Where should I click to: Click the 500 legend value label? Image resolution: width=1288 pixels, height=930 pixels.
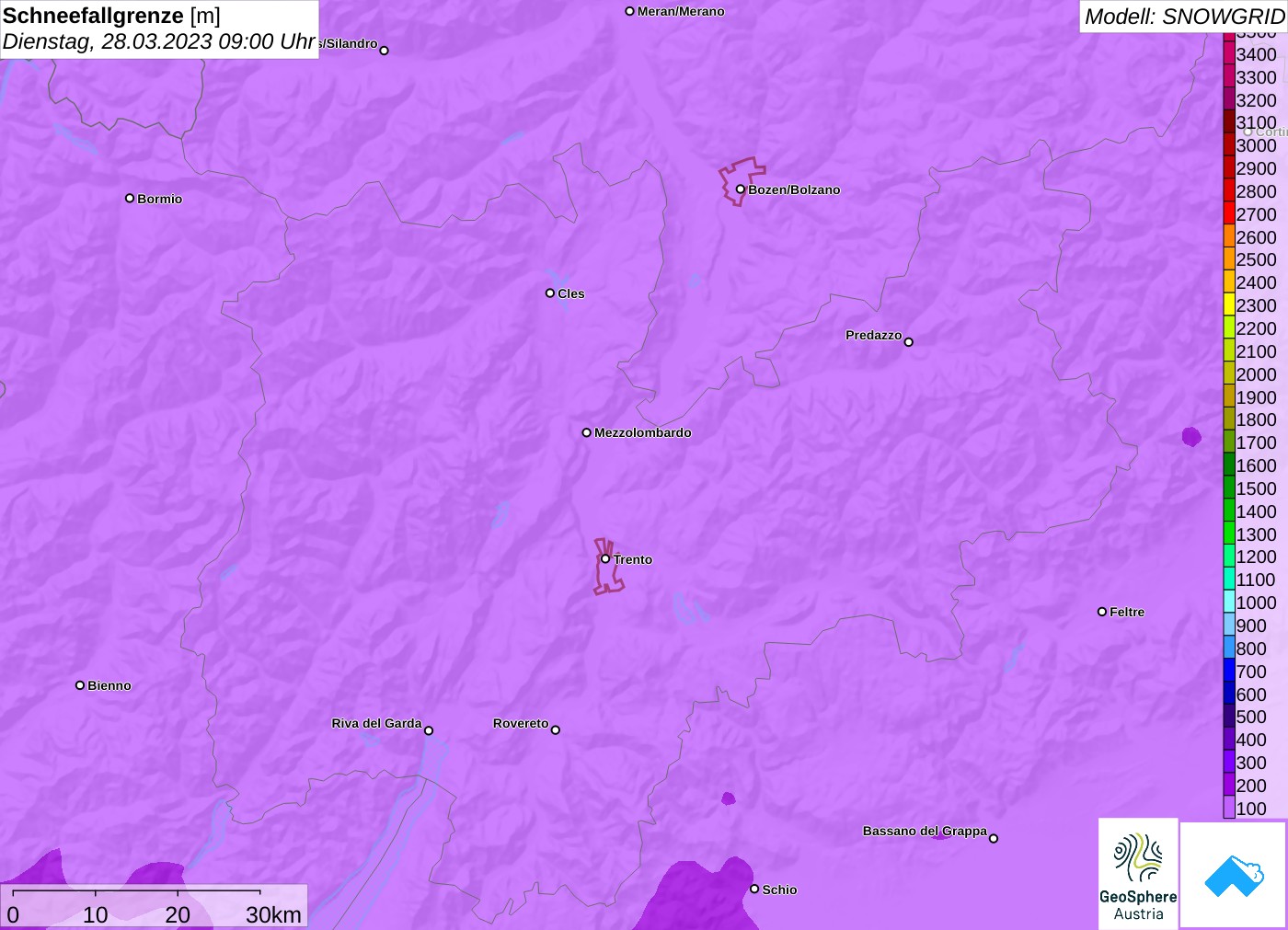click(x=1251, y=717)
